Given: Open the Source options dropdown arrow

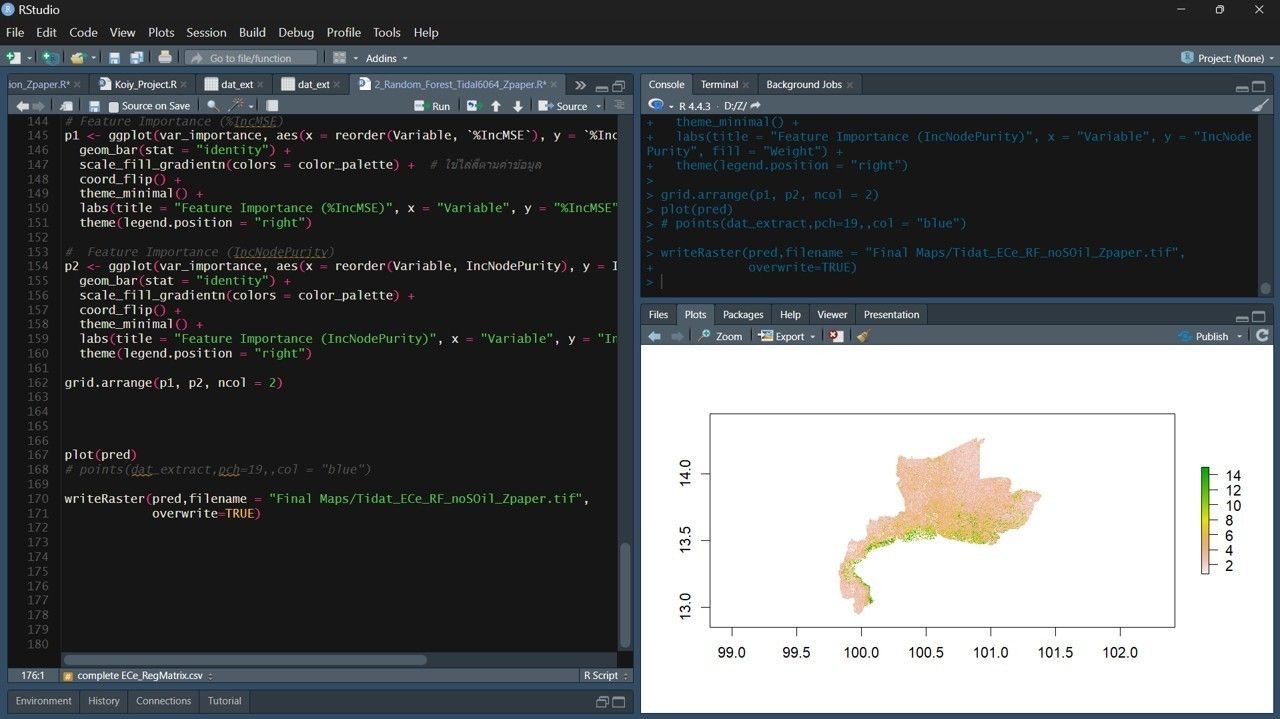Looking at the screenshot, I should tap(599, 106).
